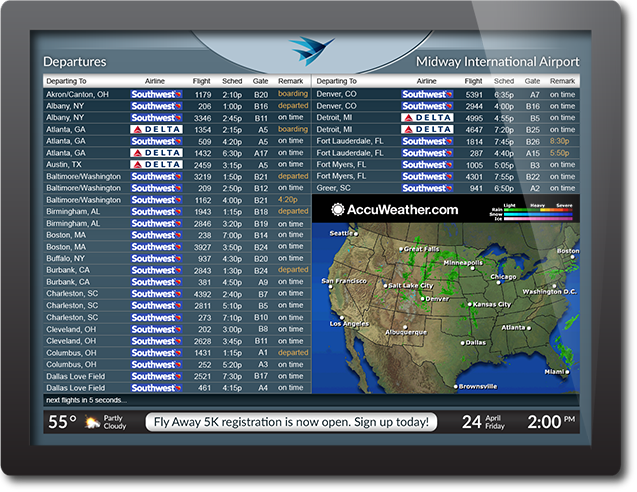Click gate B14 on Boston flight 238
This screenshot has height=492, width=637.
(261, 235)
